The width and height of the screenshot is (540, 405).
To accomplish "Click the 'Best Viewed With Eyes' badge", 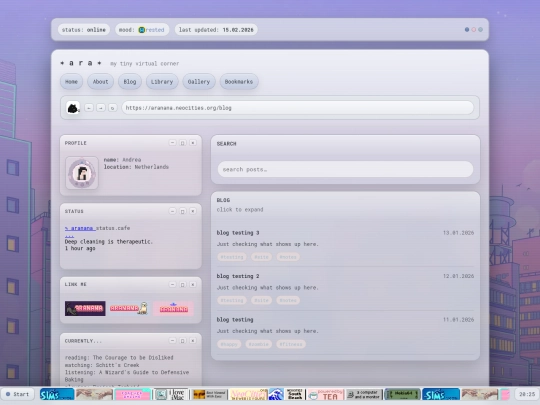I will [209, 394].
